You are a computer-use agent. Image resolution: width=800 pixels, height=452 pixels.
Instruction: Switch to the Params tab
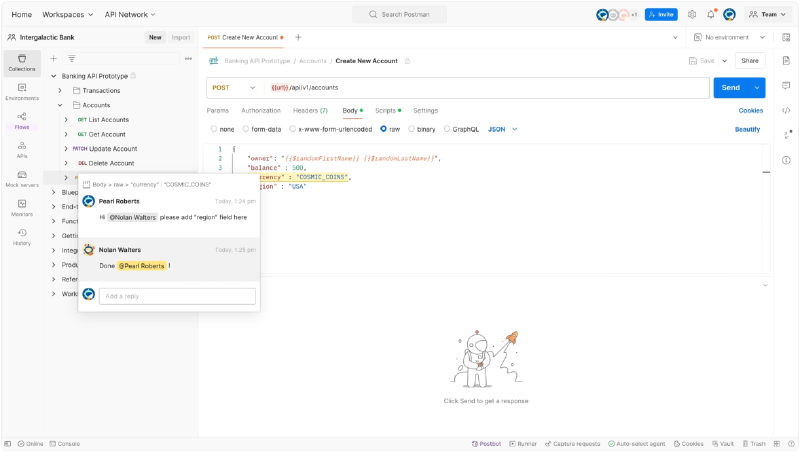(x=218, y=110)
